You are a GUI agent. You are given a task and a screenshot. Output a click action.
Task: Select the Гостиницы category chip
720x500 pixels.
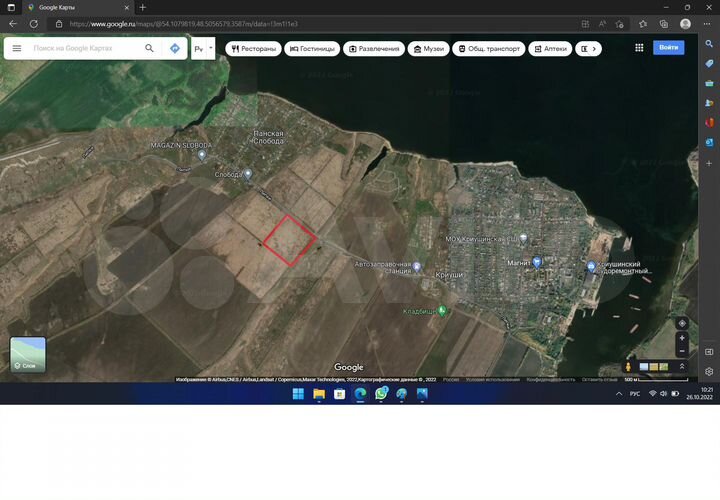pyautogui.click(x=311, y=48)
